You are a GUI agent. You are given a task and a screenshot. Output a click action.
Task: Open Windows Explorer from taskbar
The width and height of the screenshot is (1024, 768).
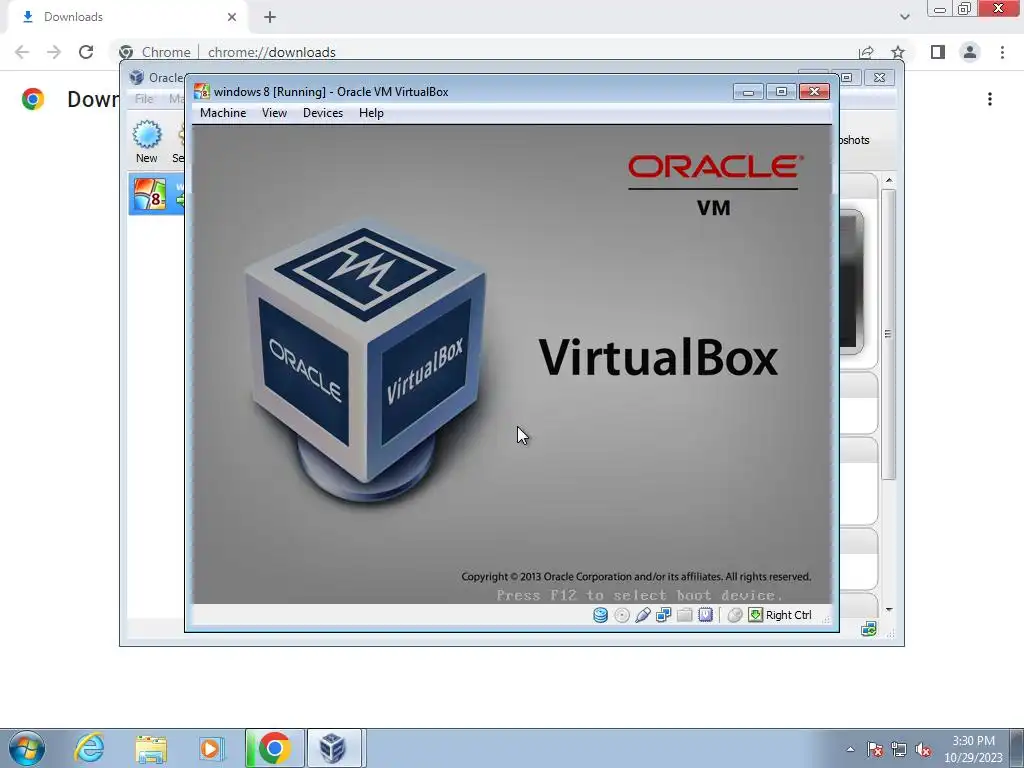tap(151, 748)
